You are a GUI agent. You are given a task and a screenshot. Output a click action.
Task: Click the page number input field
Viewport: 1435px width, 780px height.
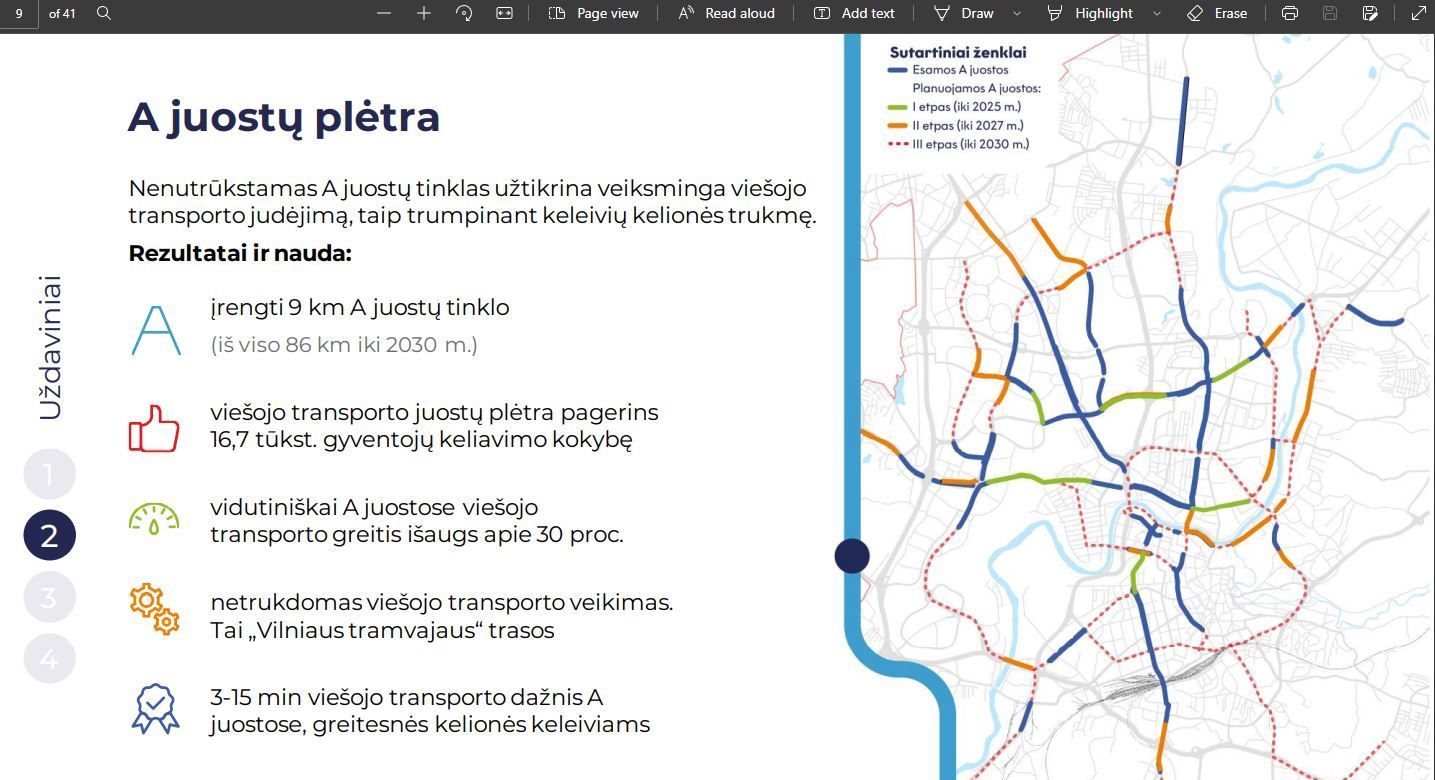19,13
